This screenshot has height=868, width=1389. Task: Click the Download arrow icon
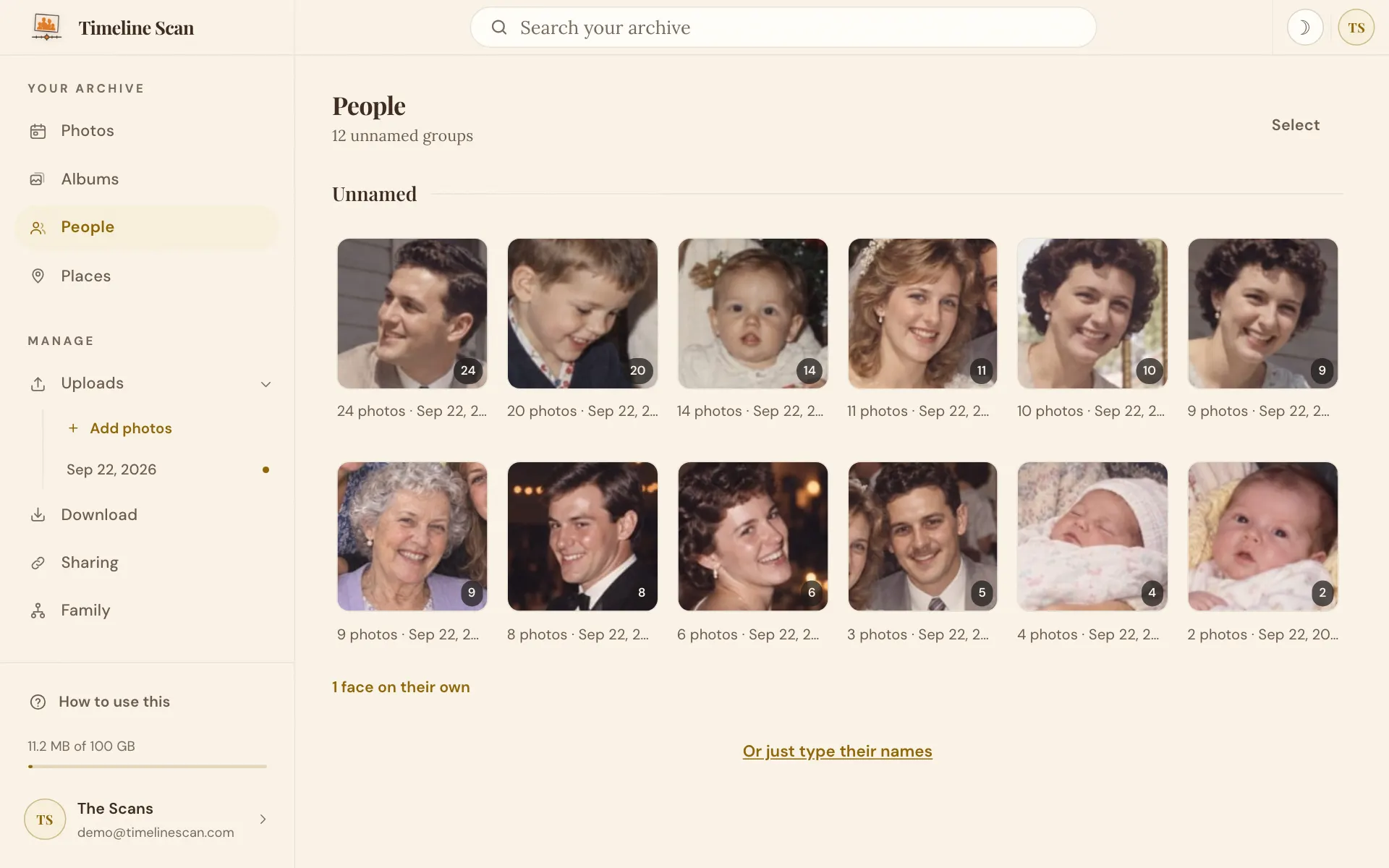coord(38,515)
